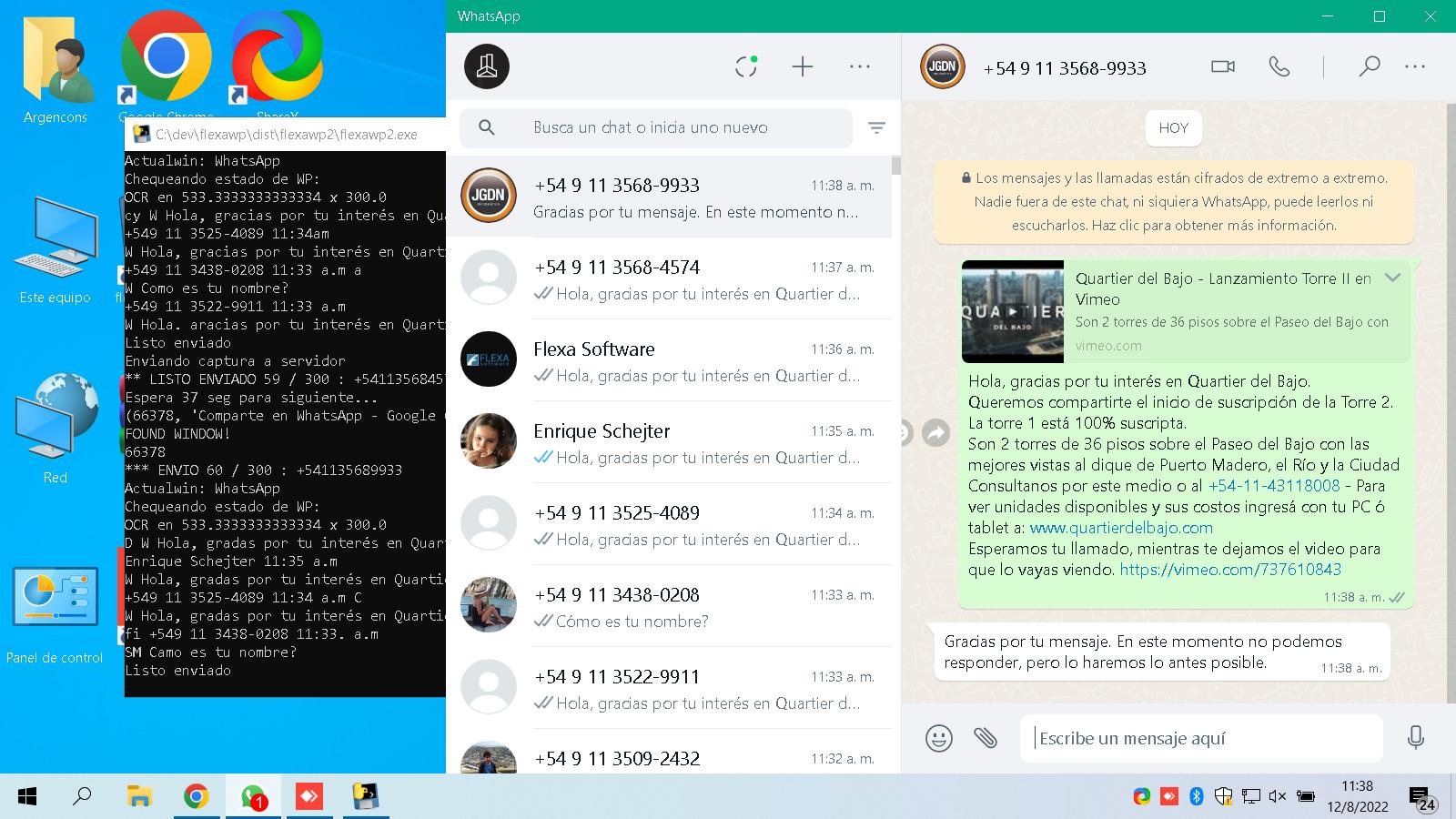
Task: Click the flexawp2.exe console title bar
Action: (286, 135)
